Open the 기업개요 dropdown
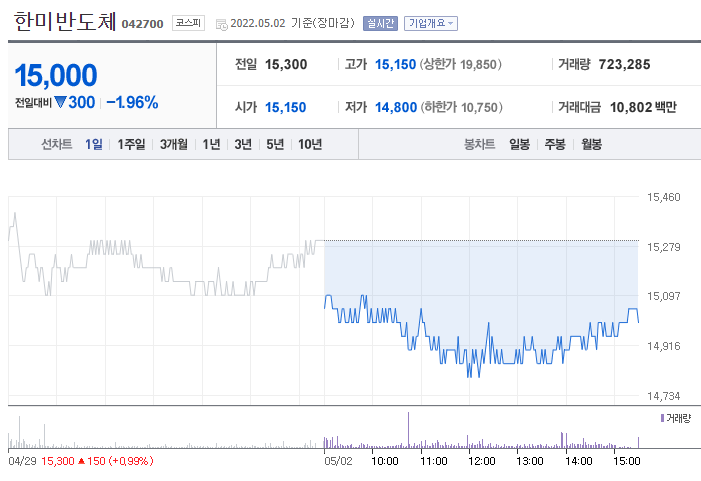Viewport: 701px width, 481px height. [x=431, y=23]
